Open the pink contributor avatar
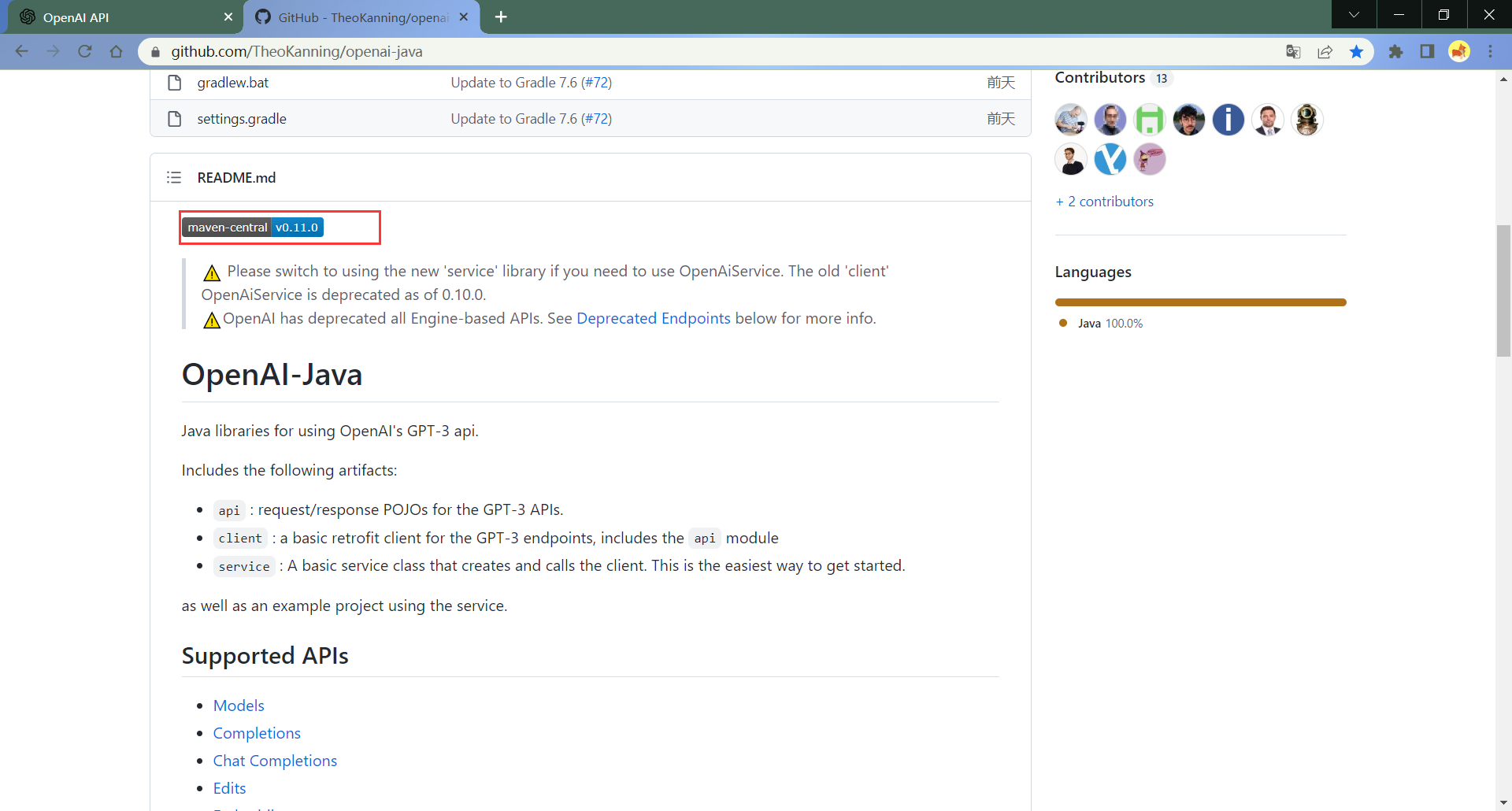1512x811 pixels. pyautogui.click(x=1150, y=159)
